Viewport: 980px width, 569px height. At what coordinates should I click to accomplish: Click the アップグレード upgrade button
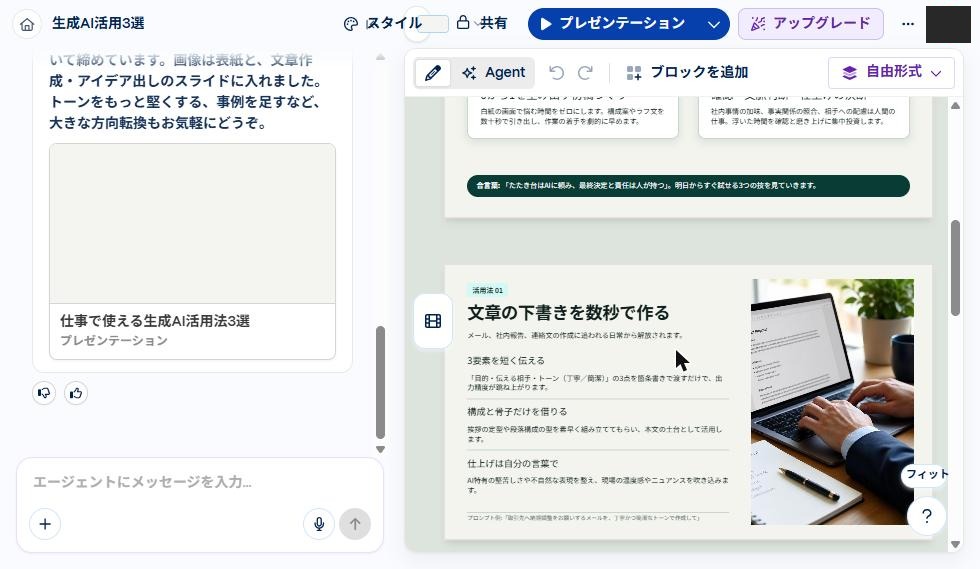811,24
